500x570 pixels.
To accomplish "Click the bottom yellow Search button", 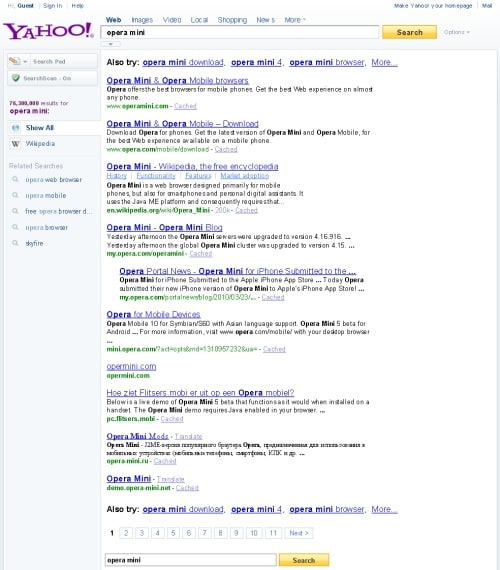I will [304, 560].
